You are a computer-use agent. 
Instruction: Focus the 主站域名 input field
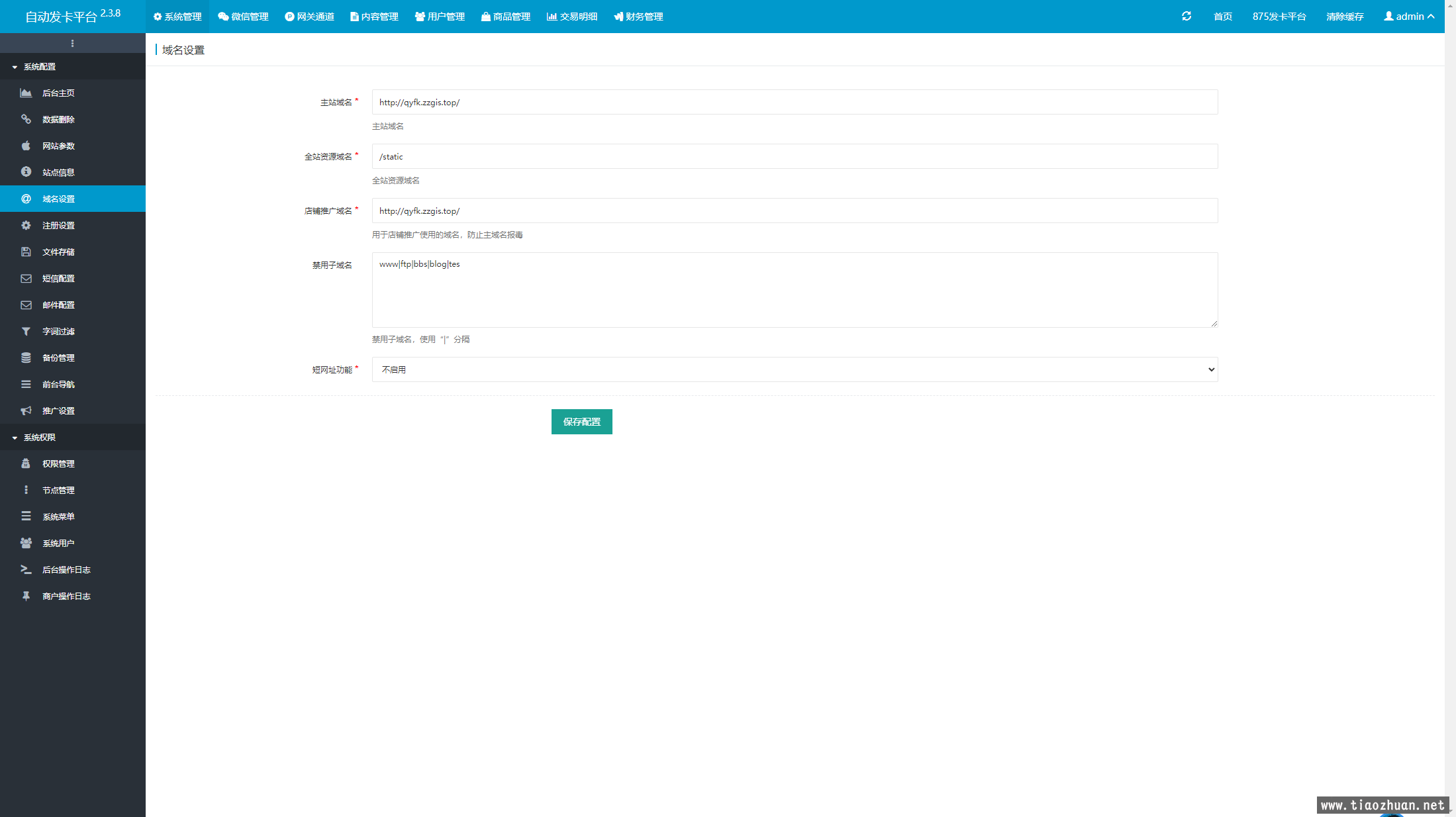[795, 102]
